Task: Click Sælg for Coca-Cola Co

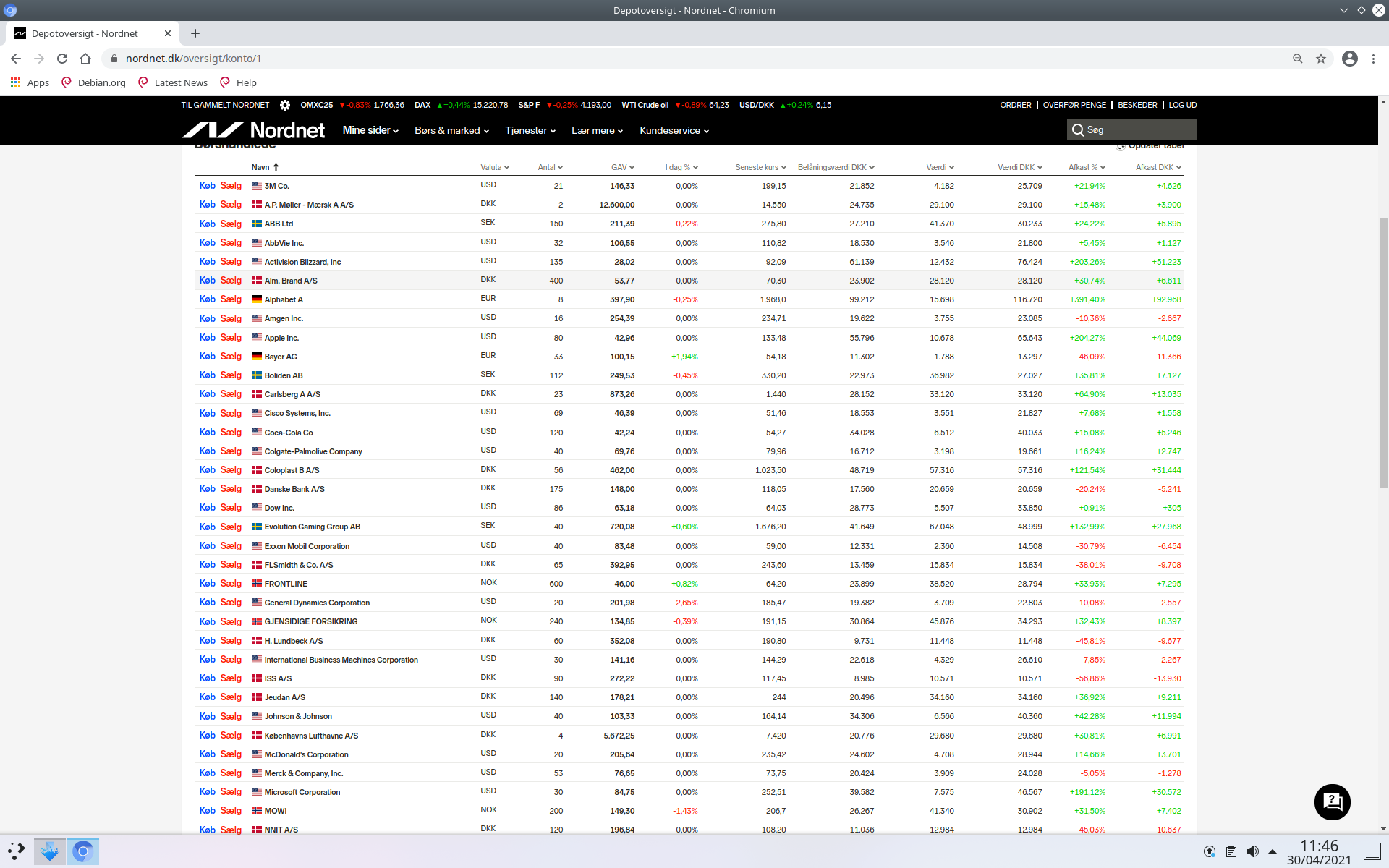Action: point(231,433)
